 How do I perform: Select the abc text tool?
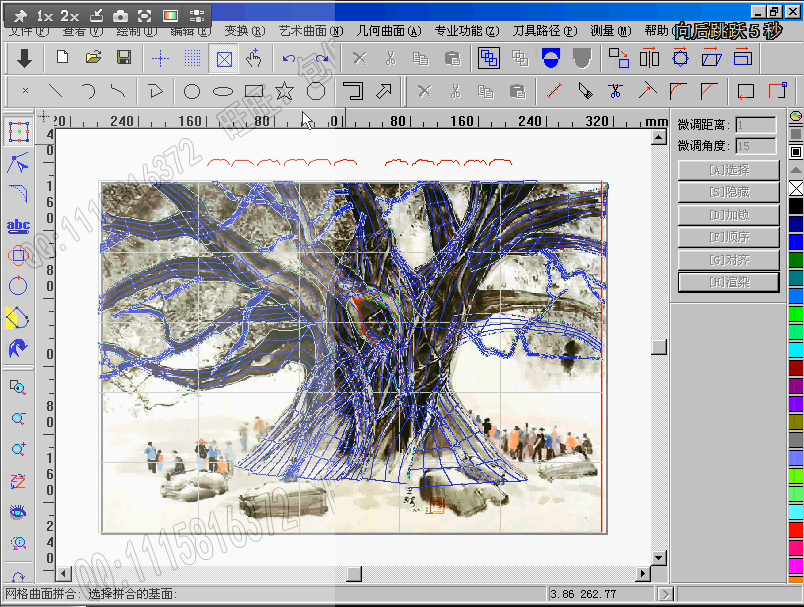[x=18, y=226]
